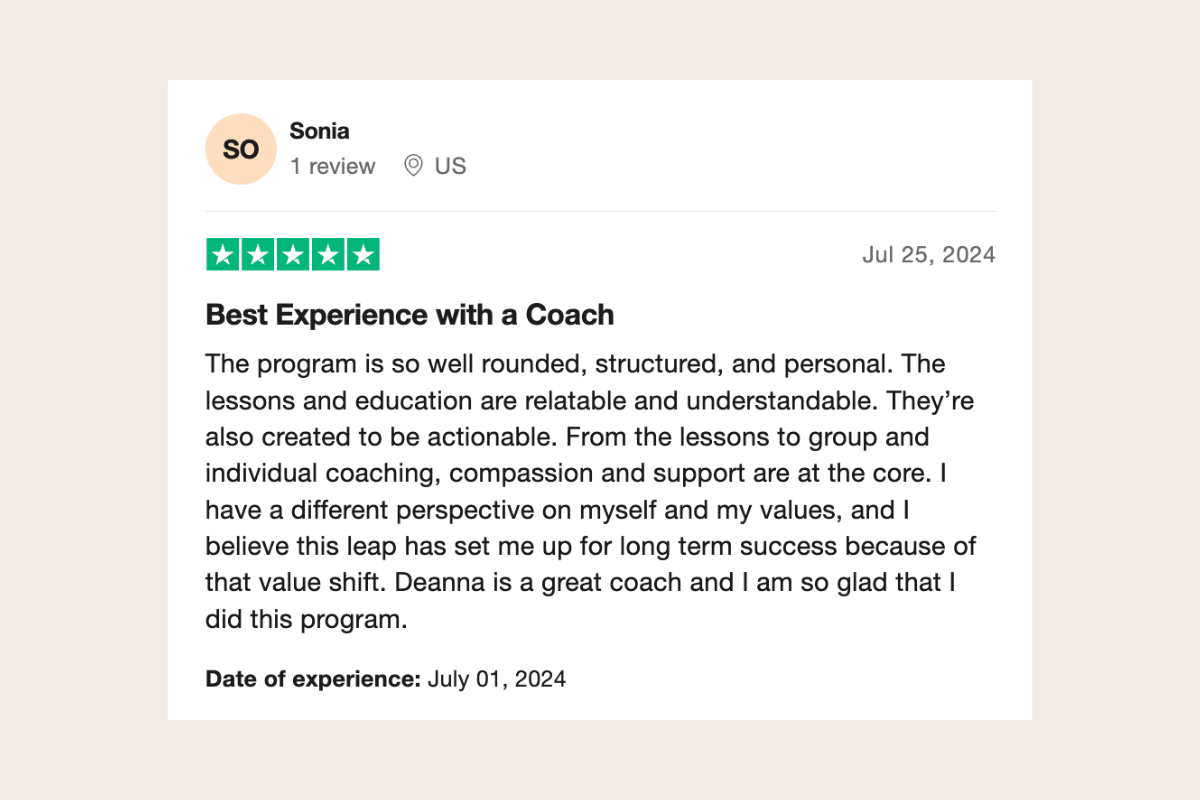Click the 'individual coaching, compassion' text line

576,474
